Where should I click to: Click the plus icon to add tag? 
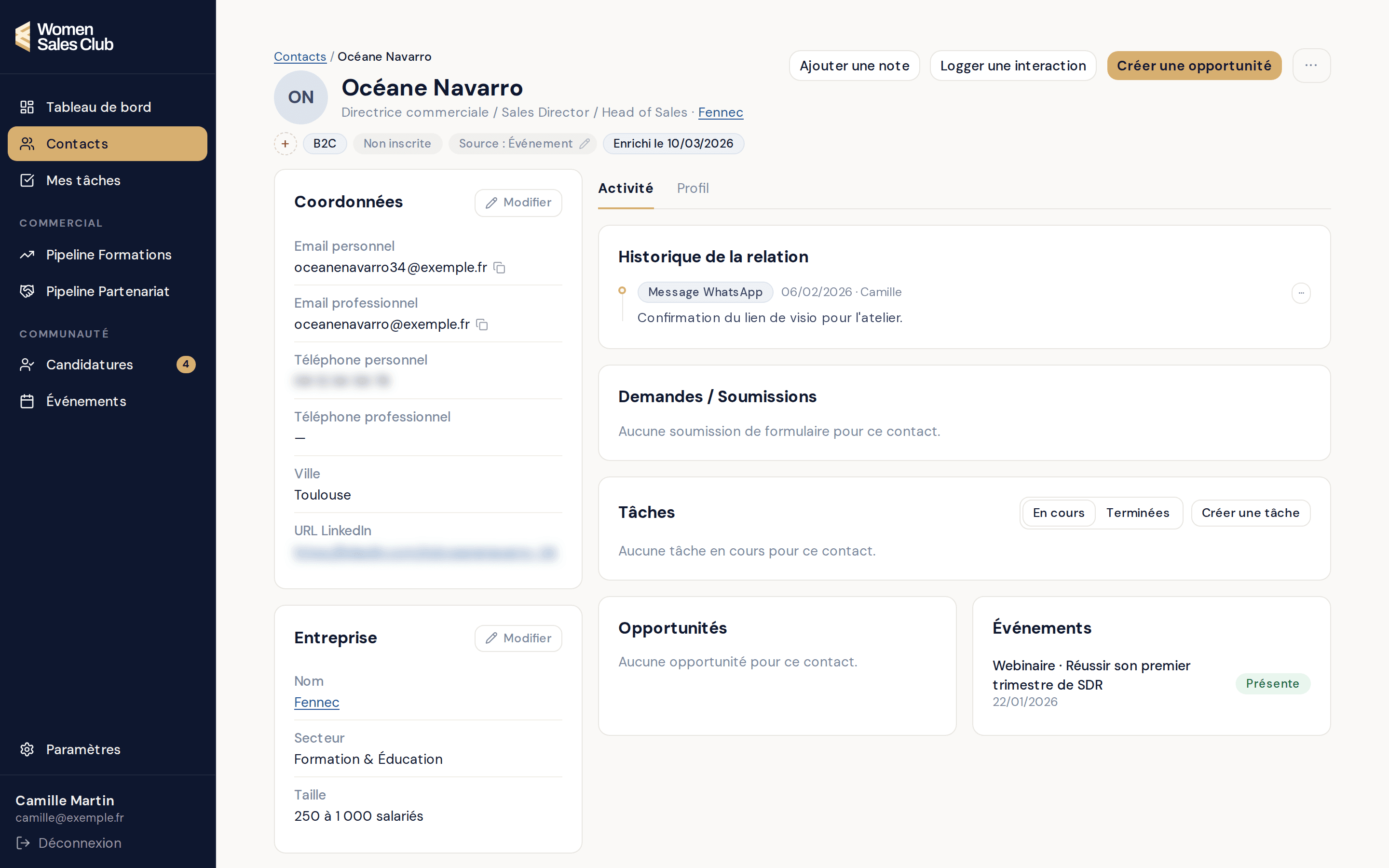pos(285,144)
